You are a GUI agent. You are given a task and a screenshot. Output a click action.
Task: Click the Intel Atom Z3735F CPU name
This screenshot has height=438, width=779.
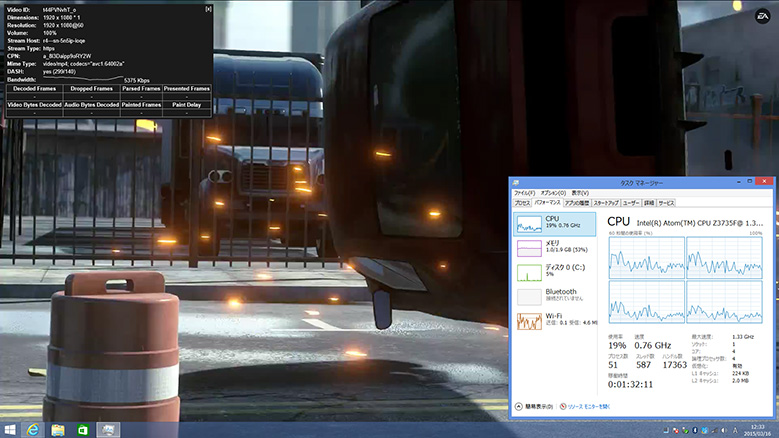[x=700, y=223]
